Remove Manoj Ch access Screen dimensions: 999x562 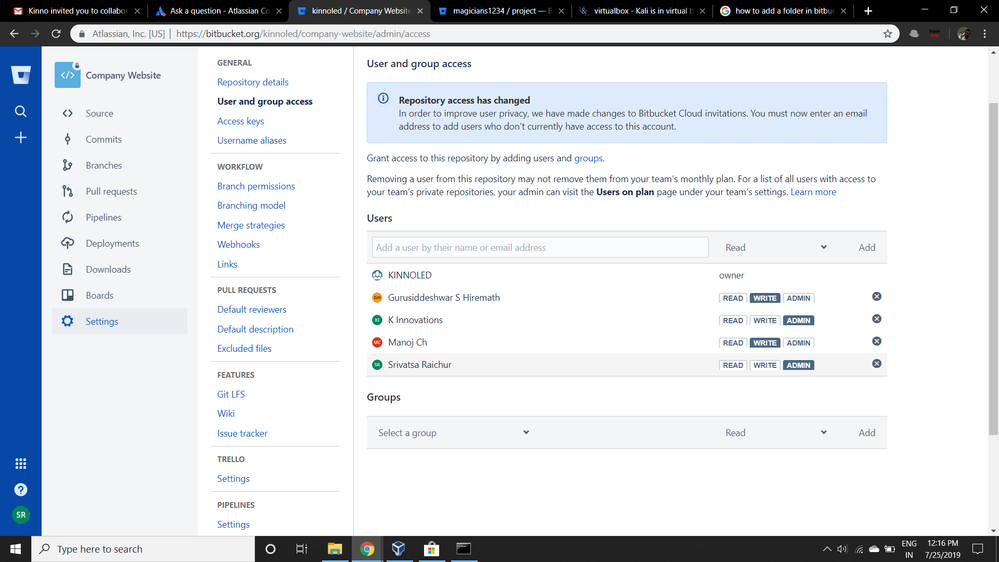click(877, 342)
